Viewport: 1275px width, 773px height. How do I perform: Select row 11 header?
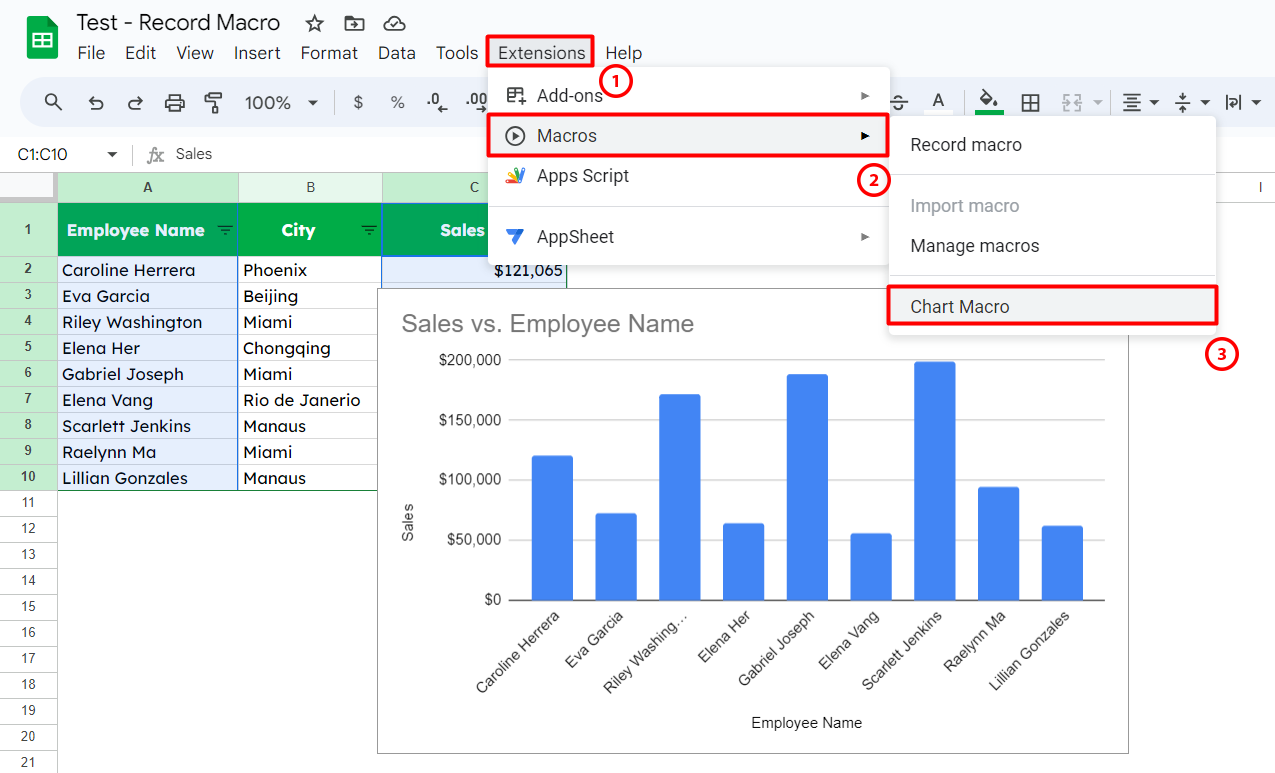[28, 502]
